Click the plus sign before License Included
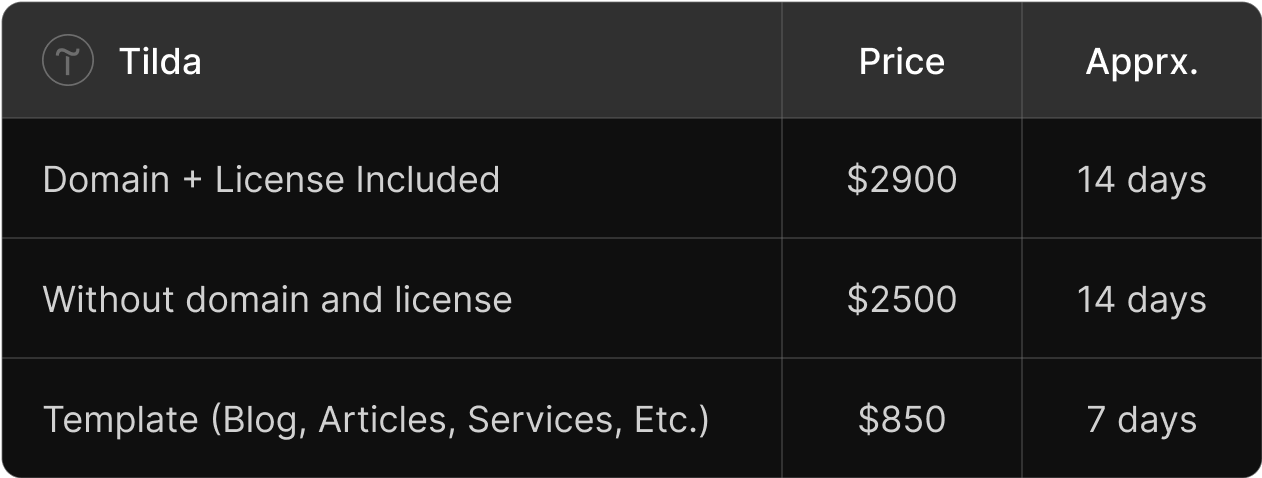The image size is (1262, 478). (x=193, y=180)
